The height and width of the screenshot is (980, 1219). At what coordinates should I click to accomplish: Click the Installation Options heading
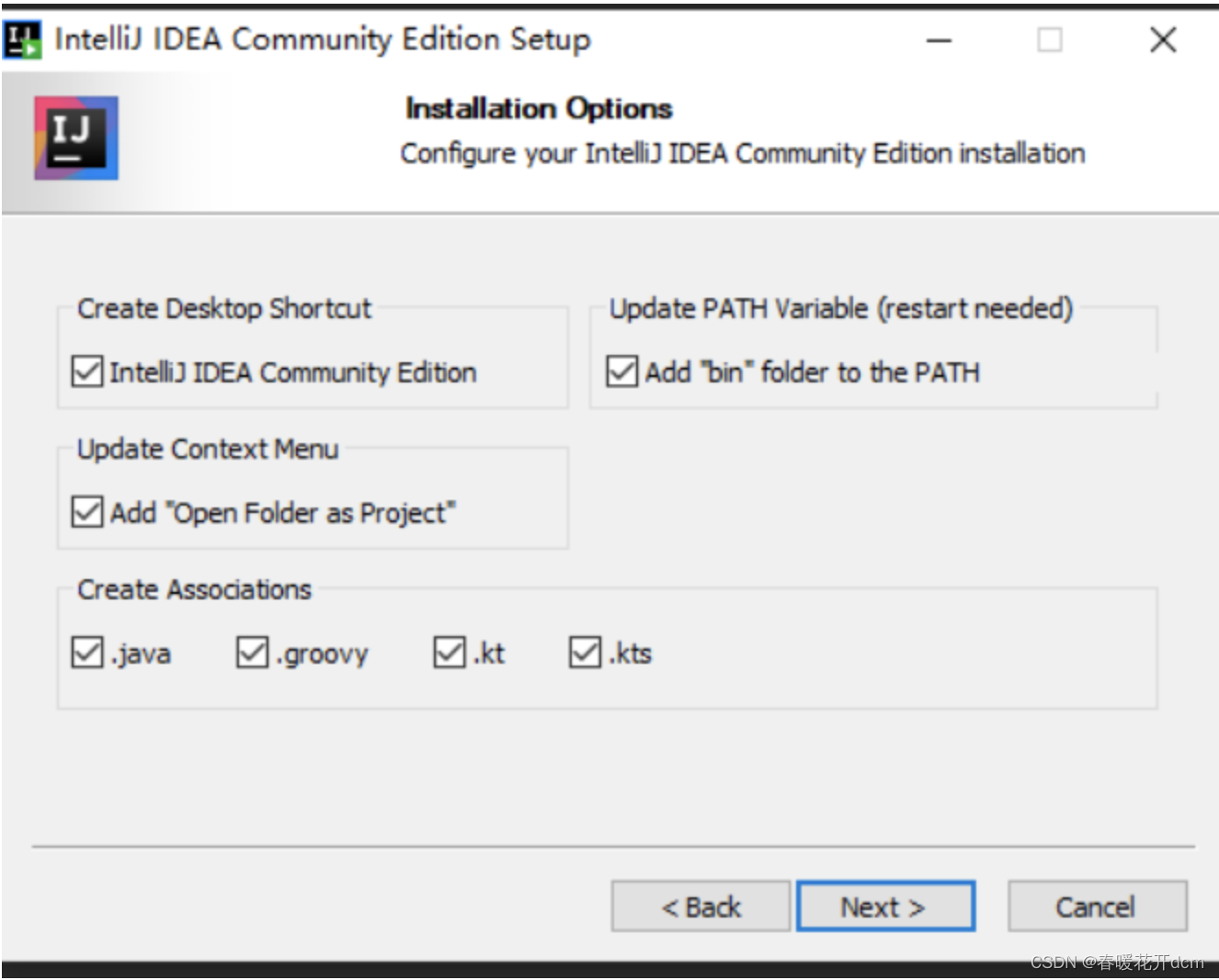point(539,108)
